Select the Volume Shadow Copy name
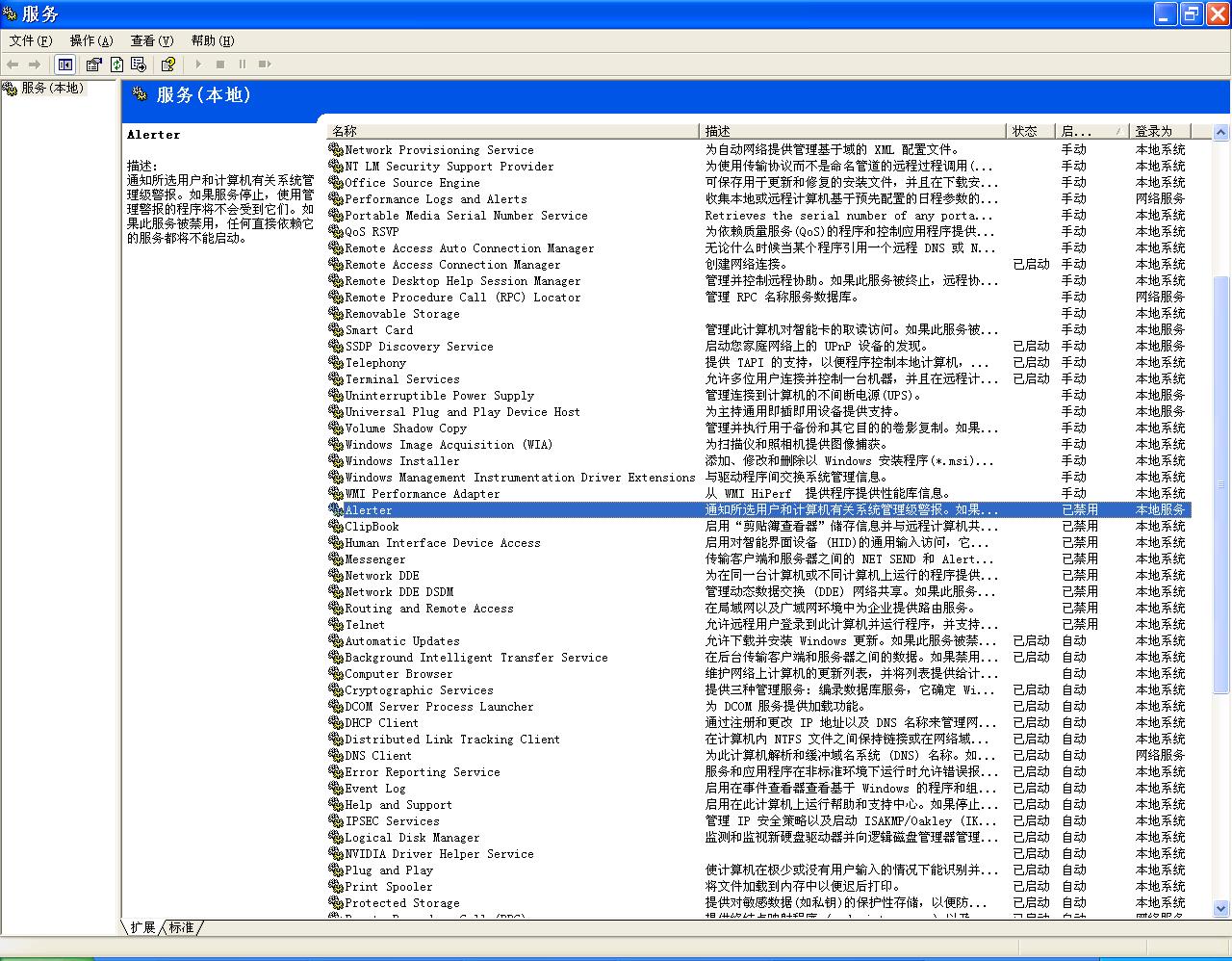Viewport: 1232px width, 961px height. 405,429
